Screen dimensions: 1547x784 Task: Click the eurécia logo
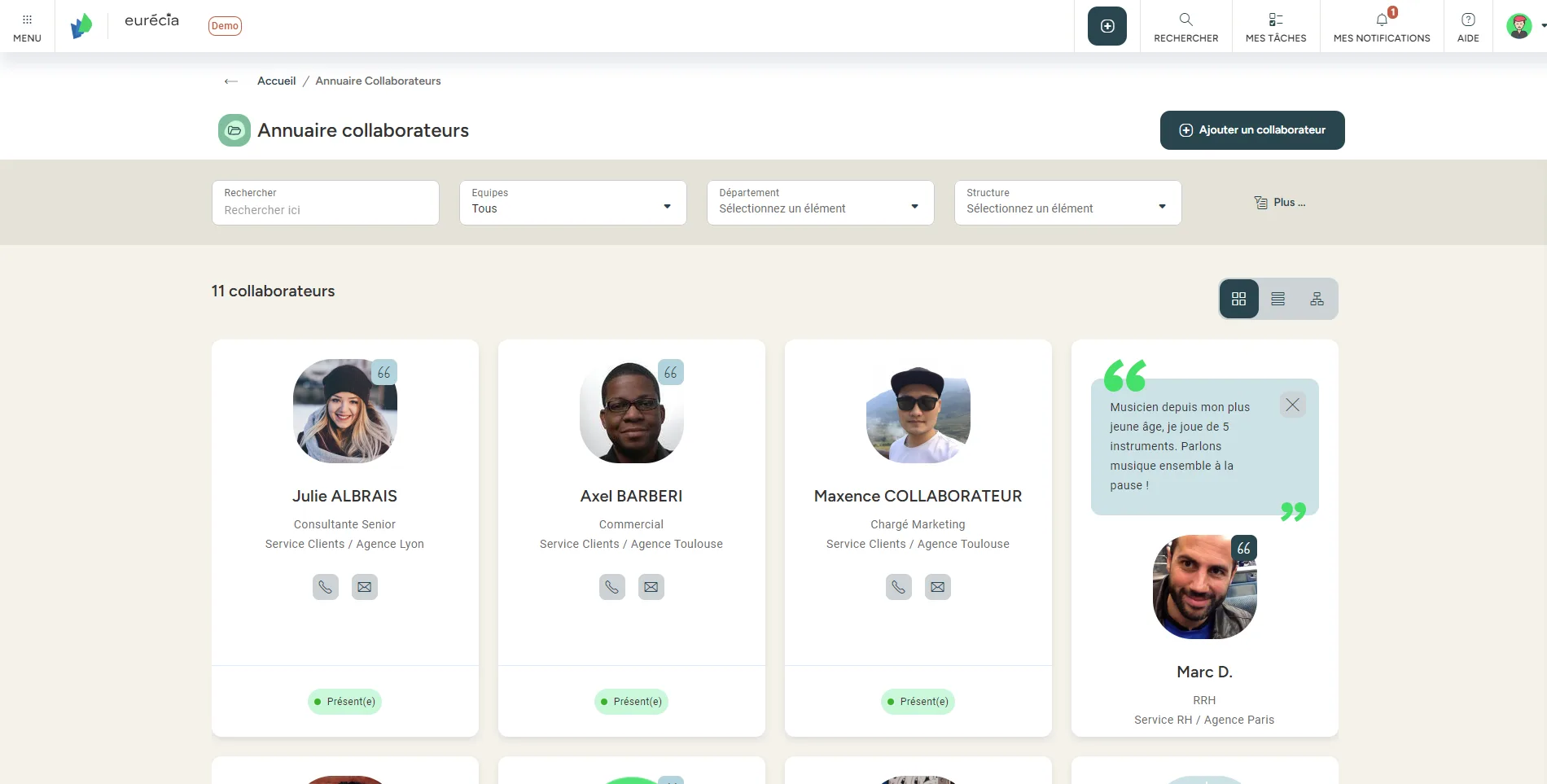tap(151, 21)
